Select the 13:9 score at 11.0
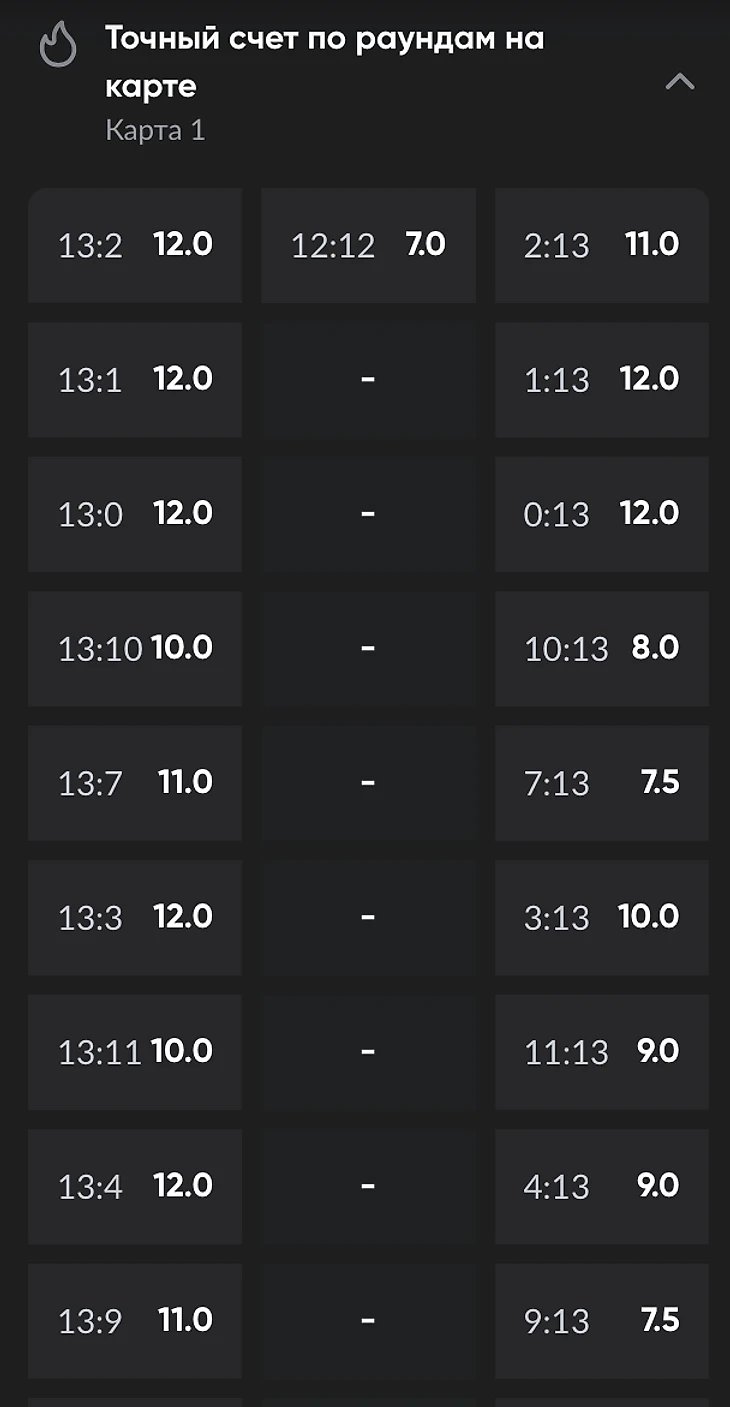This screenshot has width=730, height=1407. (135, 1320)
